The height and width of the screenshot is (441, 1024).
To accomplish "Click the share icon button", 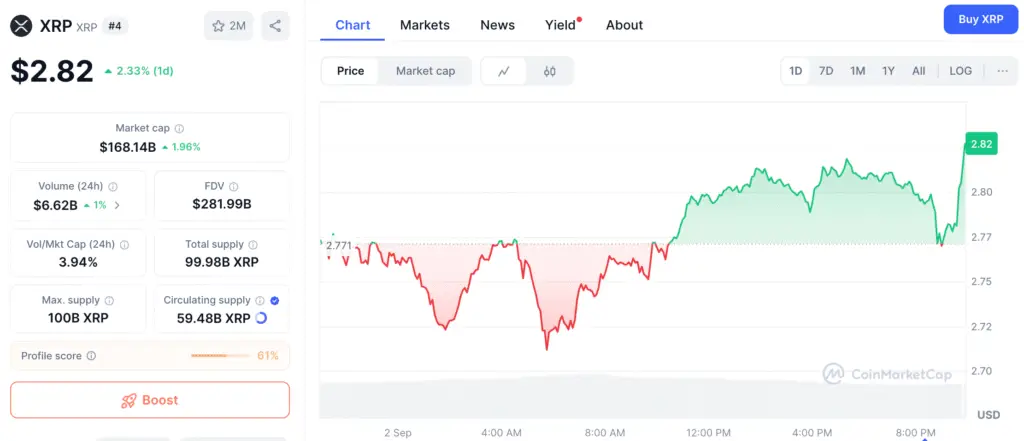I will [275, 26].
